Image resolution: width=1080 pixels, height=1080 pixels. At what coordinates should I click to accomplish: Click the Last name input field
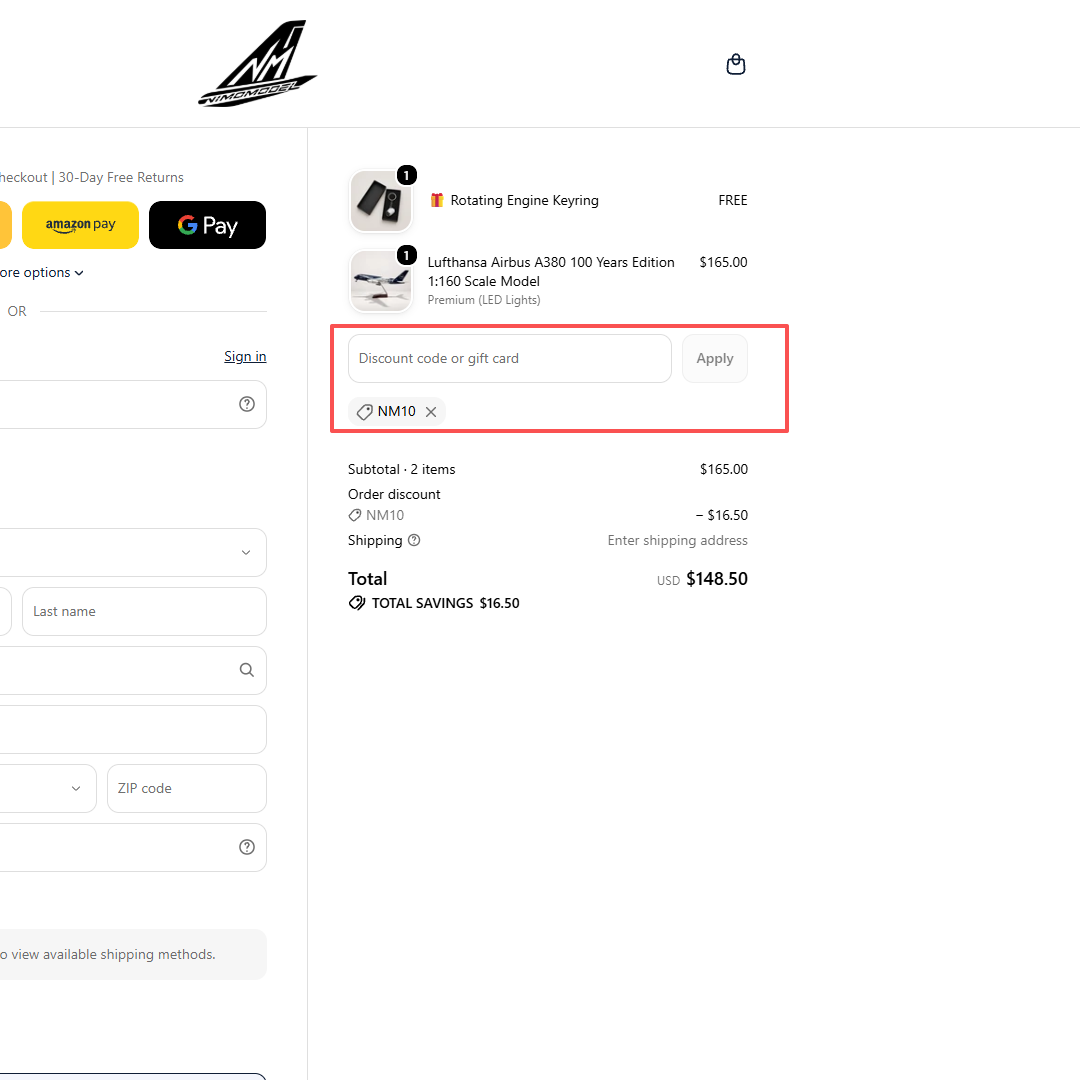pyautogui.click(x=145, y=612)
